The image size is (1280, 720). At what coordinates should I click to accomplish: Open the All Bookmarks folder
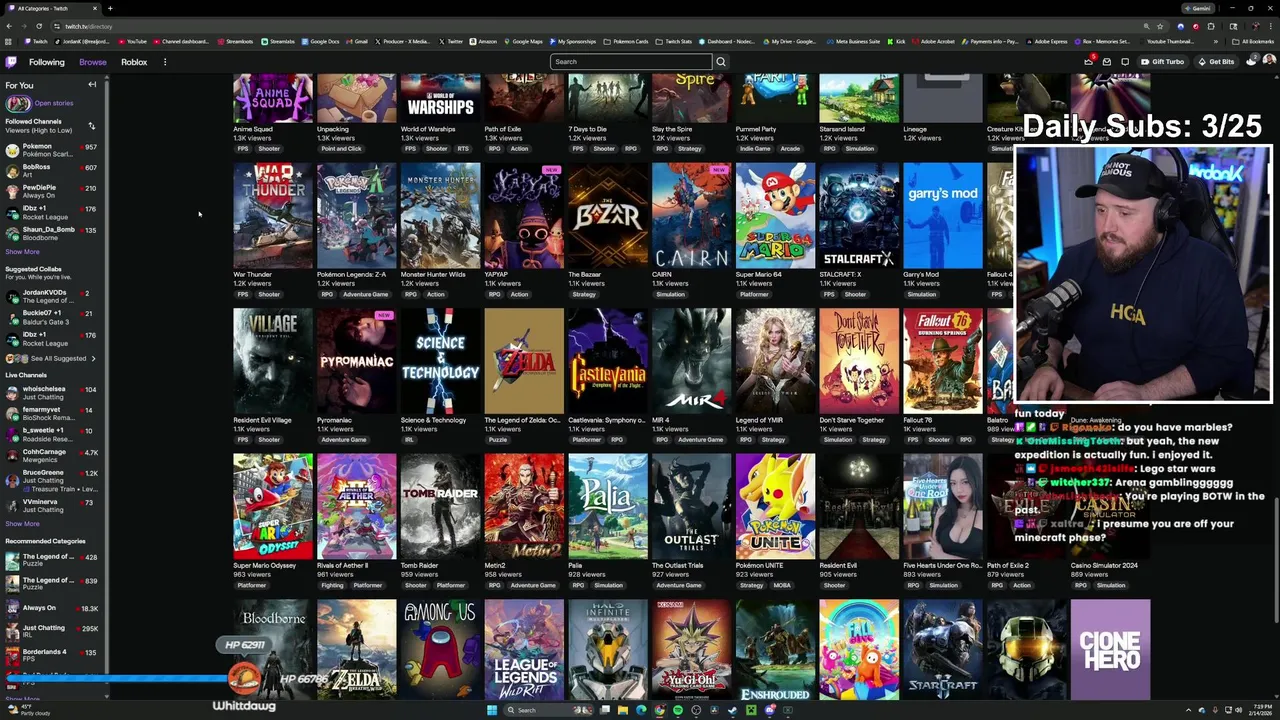(1253, 42)
